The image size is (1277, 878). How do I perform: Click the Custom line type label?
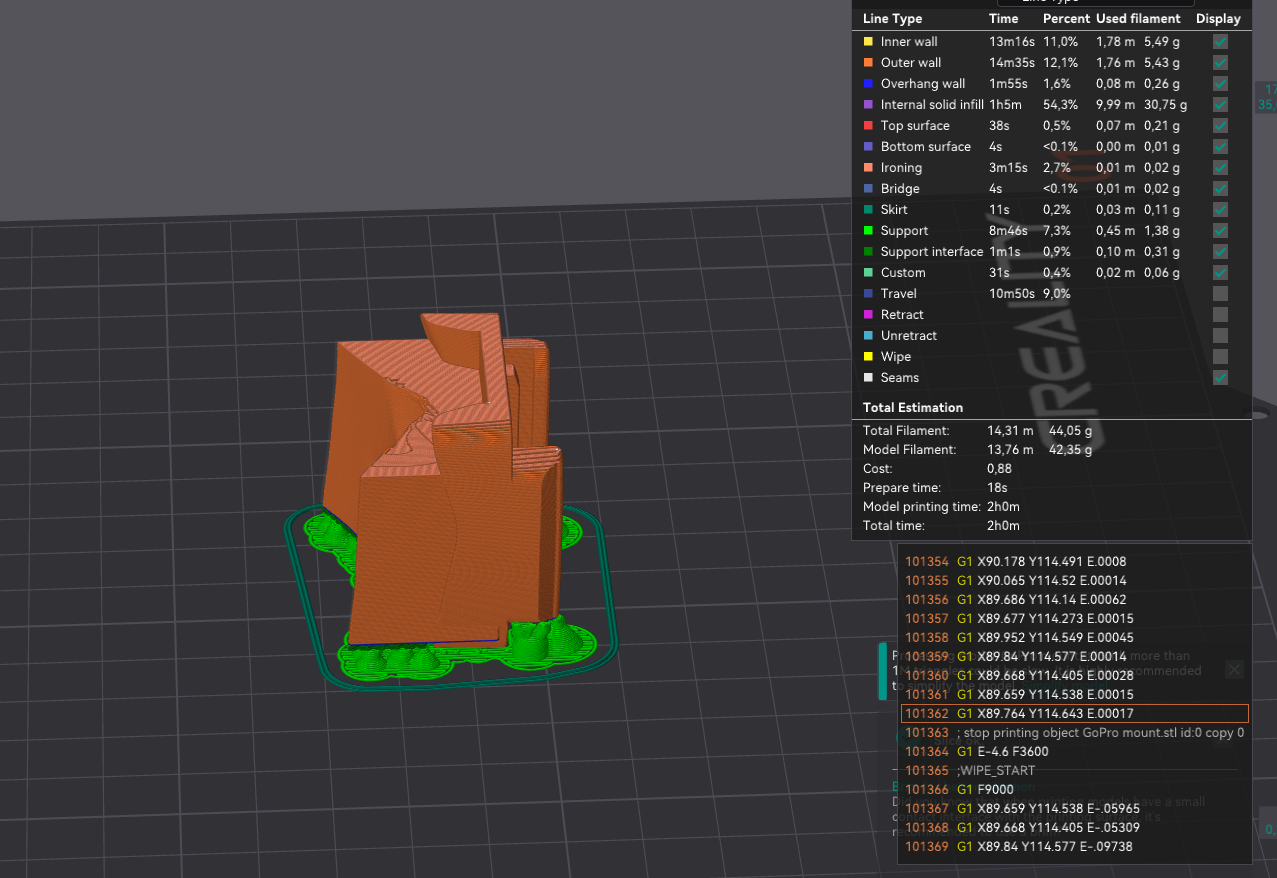[903, 273]
